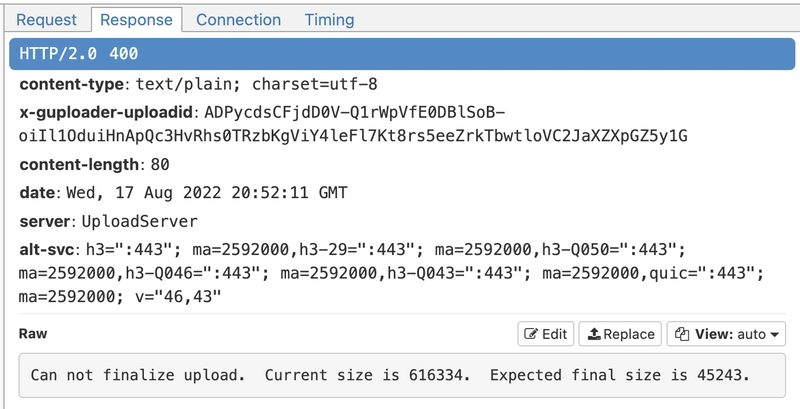Click the dropdown arrow after auto
Viewport: 800px width, 409px height.
[x=774, y=335]
